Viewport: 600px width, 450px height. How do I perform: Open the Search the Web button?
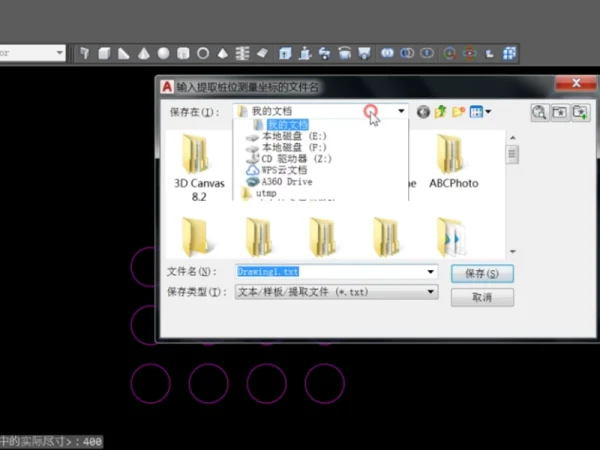(x=540, y=112)
